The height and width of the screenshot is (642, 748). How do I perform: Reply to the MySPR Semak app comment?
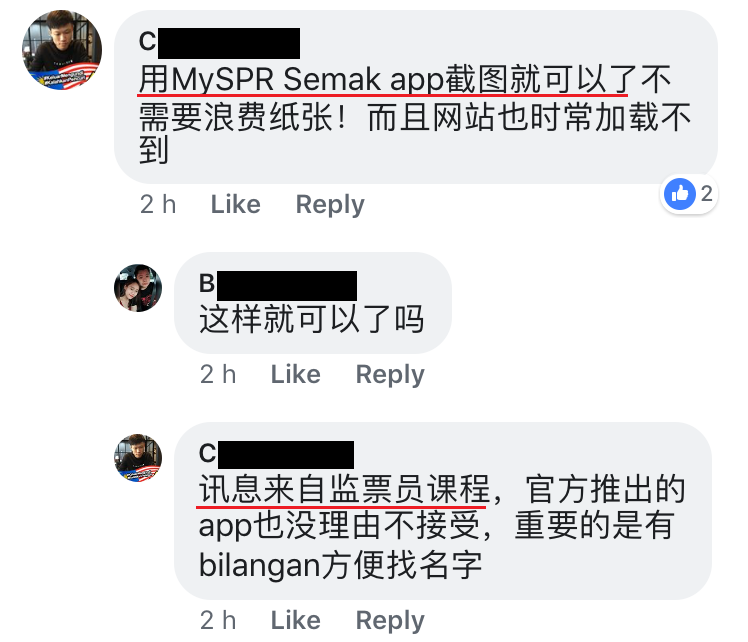coord(330,205)
